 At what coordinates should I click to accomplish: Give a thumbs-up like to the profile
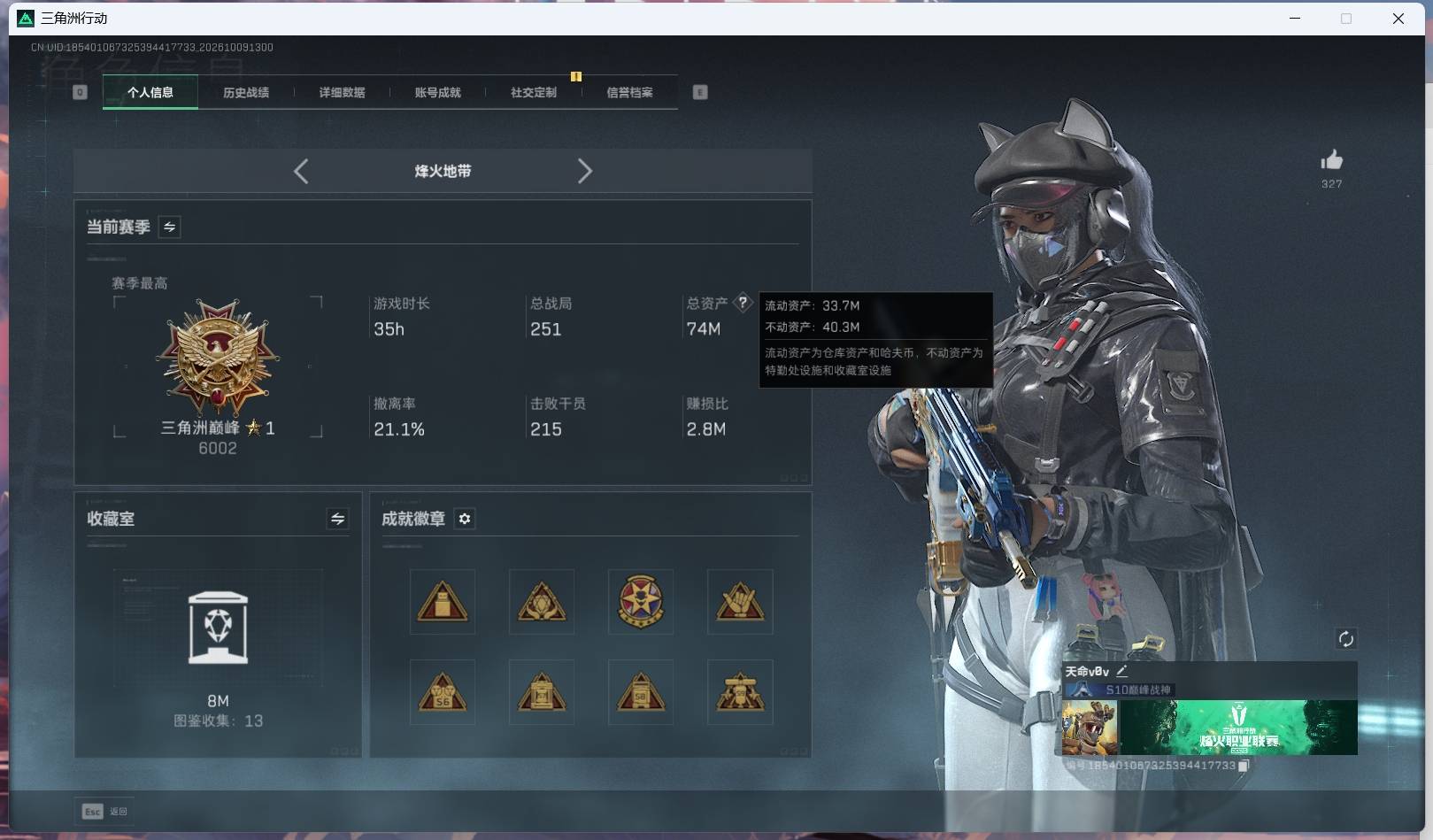(x=1331, y=160)
